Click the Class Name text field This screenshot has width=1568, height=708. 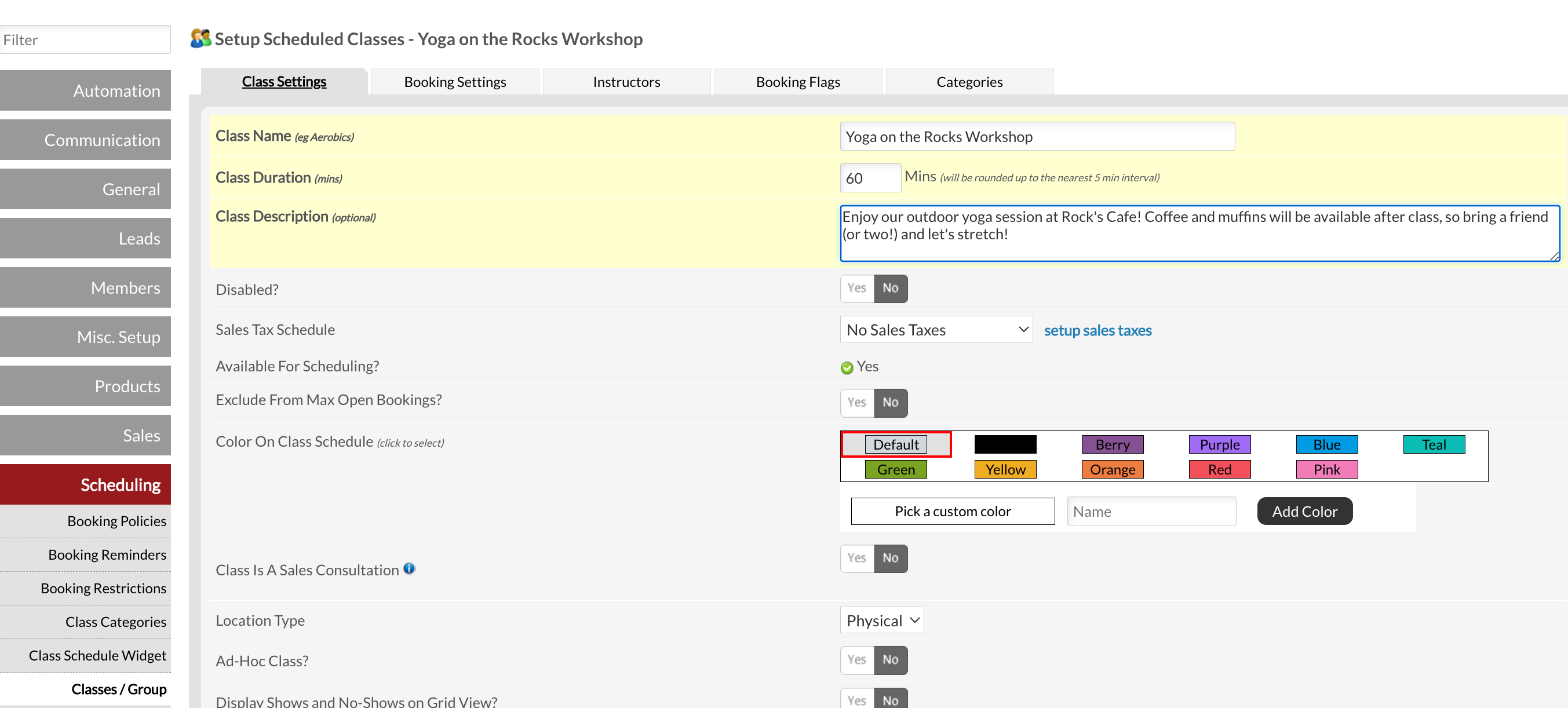tap(1037, 136)
